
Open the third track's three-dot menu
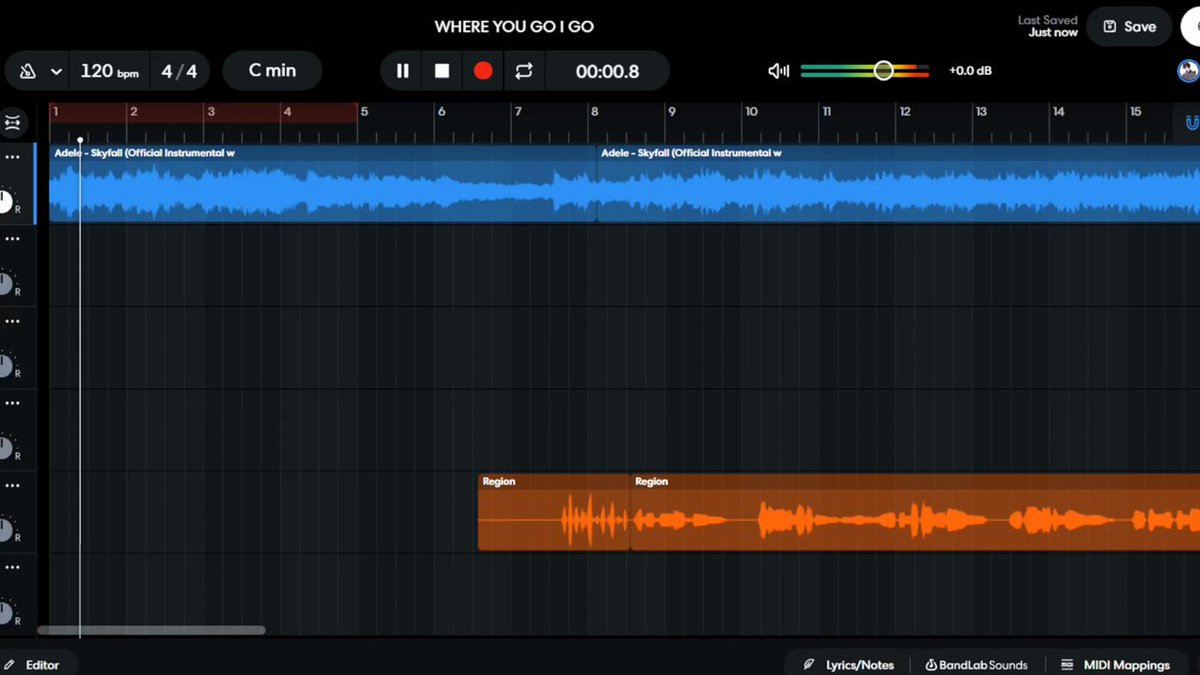click(12, 321)
